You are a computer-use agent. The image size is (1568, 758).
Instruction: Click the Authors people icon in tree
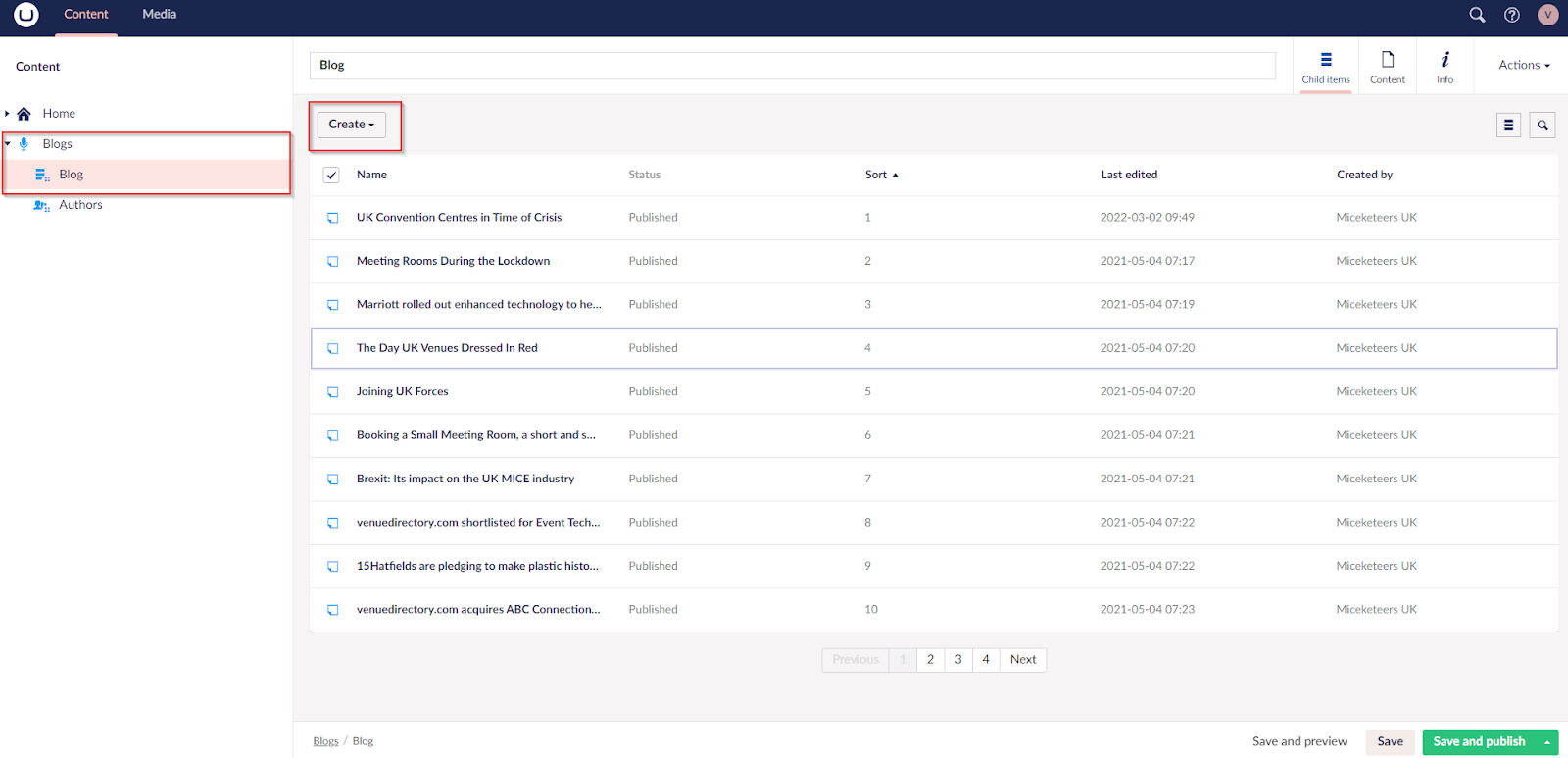click(x=42, y=205)
